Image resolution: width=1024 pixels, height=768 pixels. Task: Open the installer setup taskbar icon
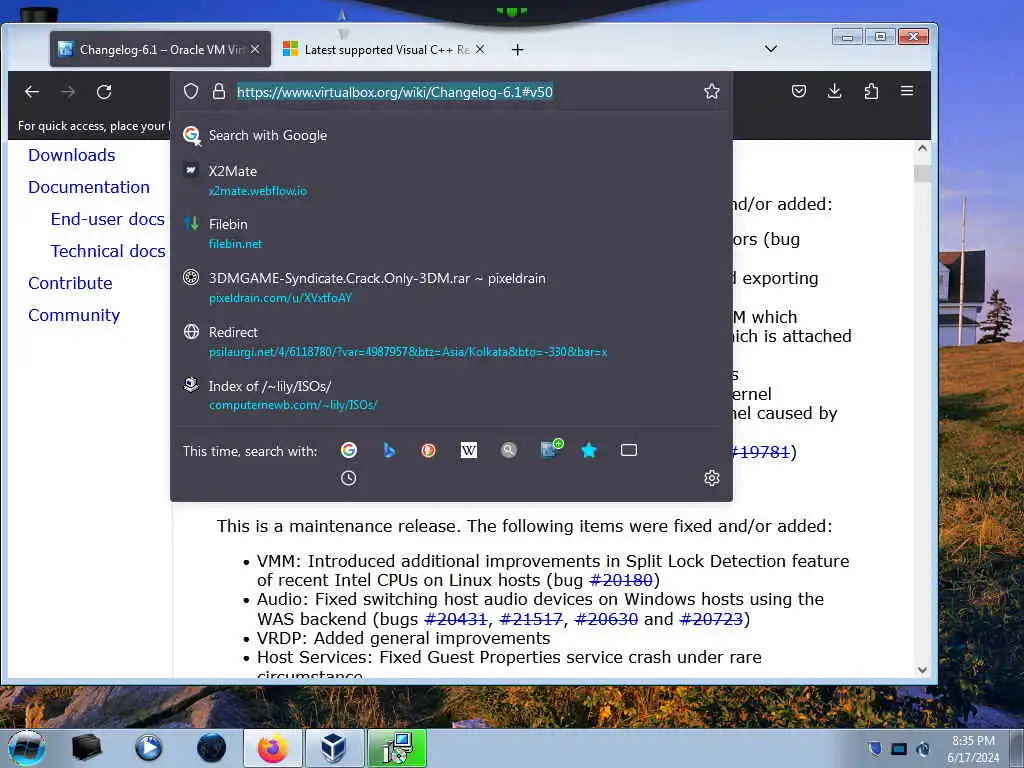tap(396, 748)
